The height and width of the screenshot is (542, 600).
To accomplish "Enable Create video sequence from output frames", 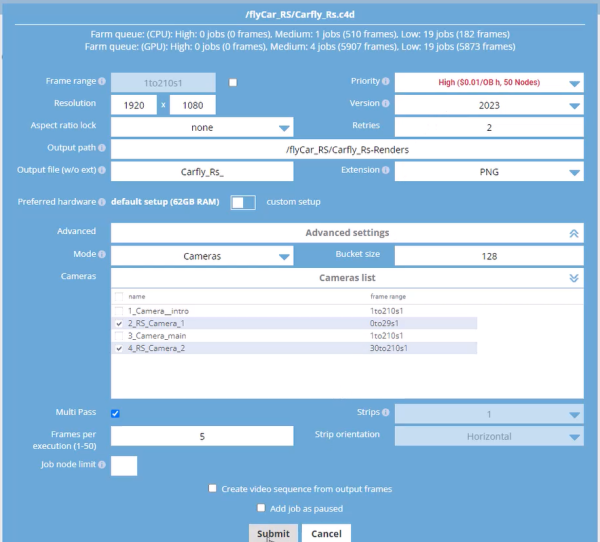I will tap(213, 489).
